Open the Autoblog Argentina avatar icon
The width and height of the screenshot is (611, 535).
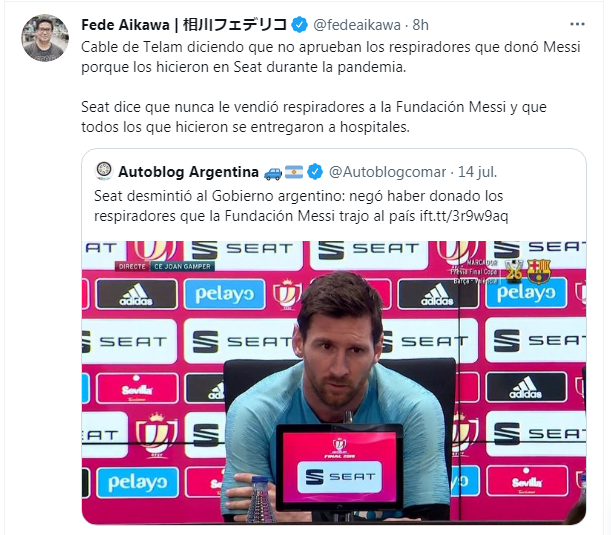click(104, 171)
